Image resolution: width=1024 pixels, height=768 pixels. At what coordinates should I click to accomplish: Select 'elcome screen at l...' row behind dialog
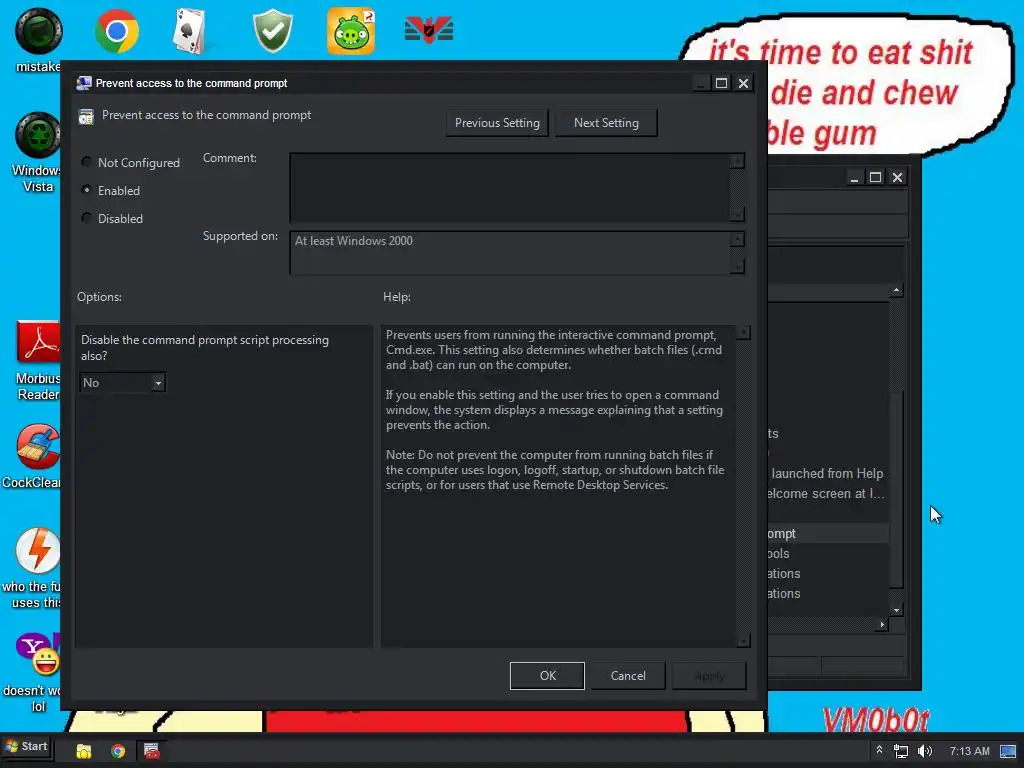click(x=828, y=494)
